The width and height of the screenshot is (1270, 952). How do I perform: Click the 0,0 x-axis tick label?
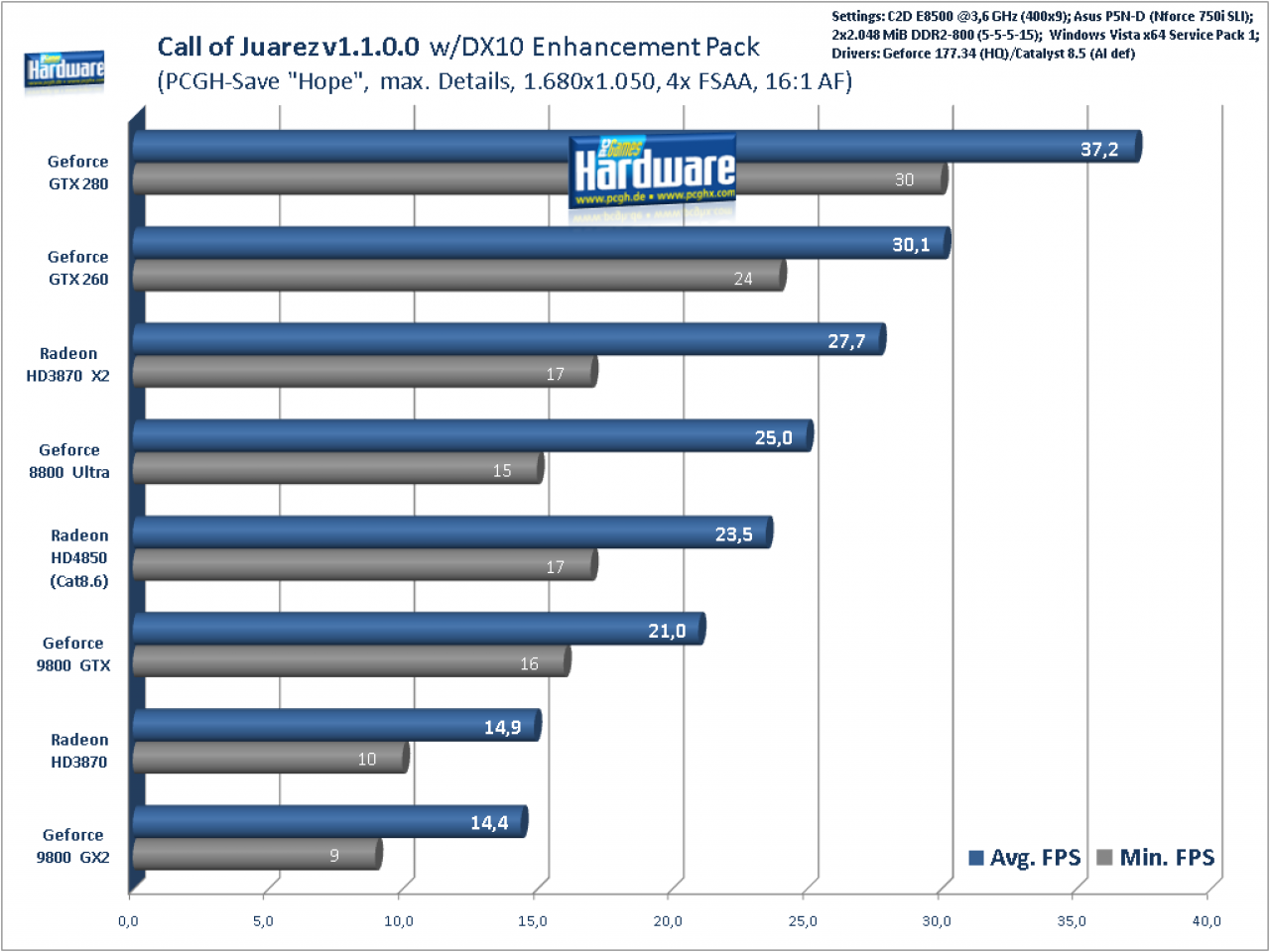(129, 921)
